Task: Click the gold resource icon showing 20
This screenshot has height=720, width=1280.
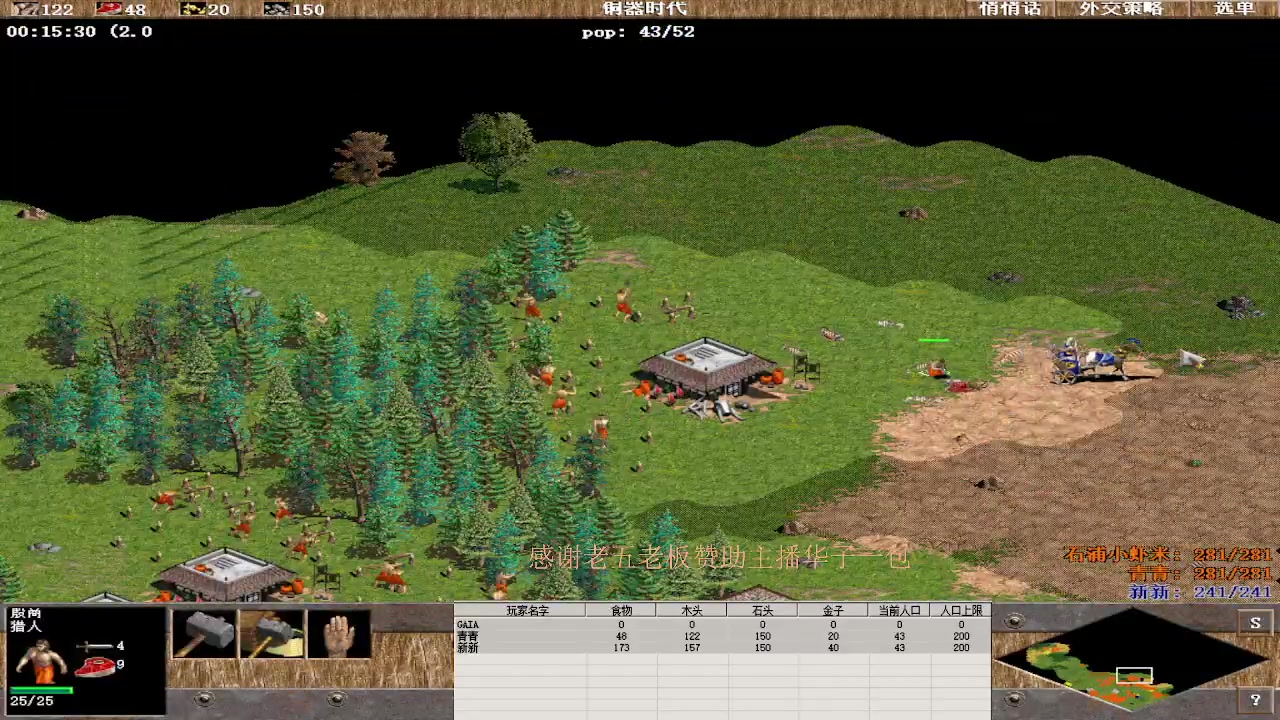Action: pos(192,9)
